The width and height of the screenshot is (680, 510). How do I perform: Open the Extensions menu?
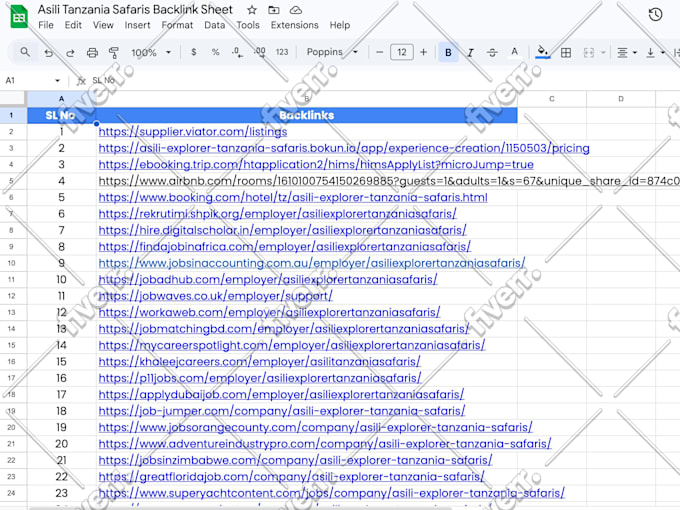(294, 25)
